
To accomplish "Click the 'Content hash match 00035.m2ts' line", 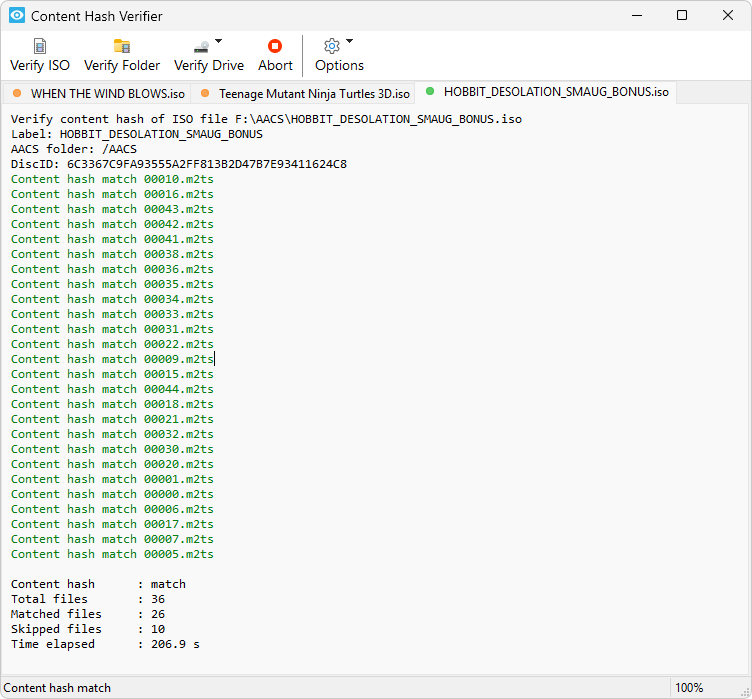I will click(112, 284).
